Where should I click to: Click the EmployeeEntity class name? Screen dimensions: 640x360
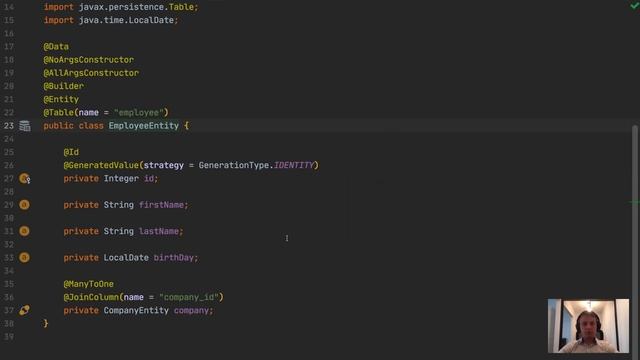[x=143, y=126]
